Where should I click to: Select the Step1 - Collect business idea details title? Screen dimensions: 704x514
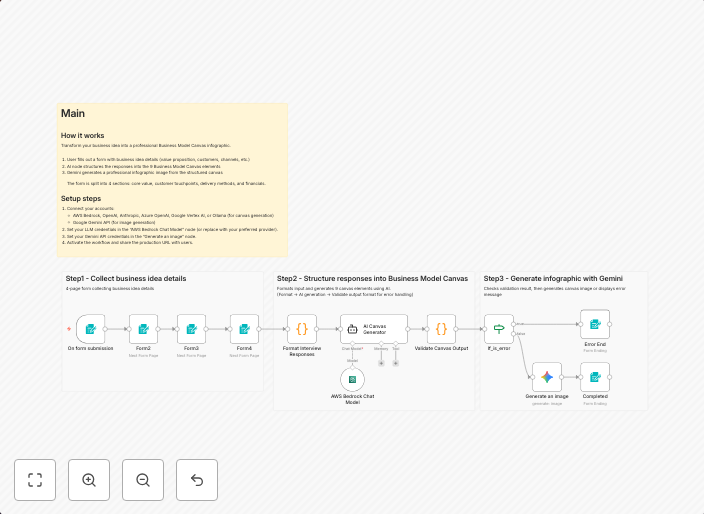click(x=126, y=279)
